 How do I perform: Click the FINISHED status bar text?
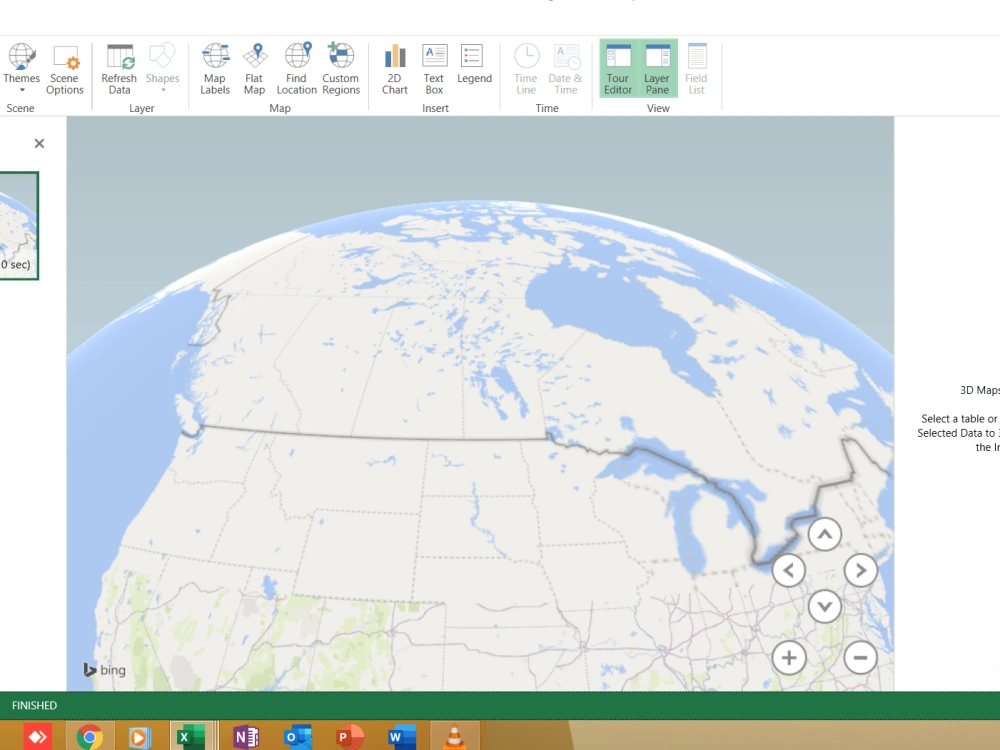click(x=34, y=705)
